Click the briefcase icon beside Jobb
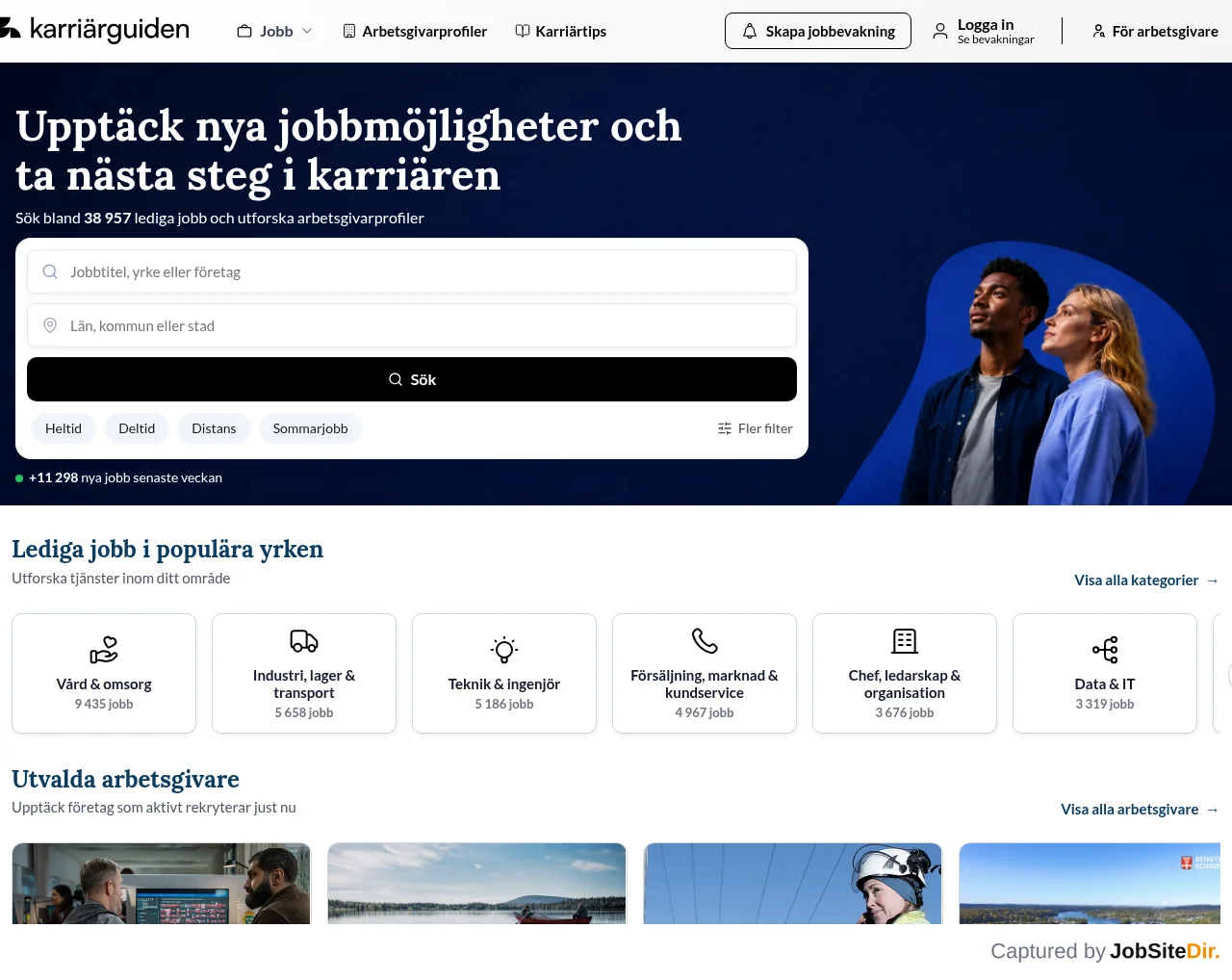Screen dimensions: 1232x980 click(x=244, y=31)
